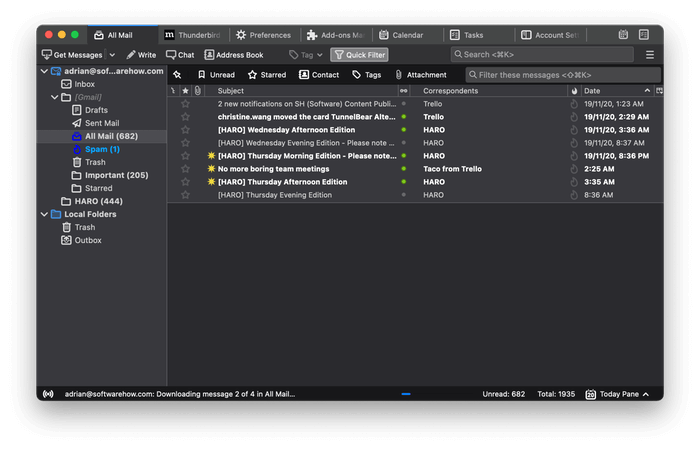Open the Spam folder
700x449 pixels.
(x=101, y=149)
